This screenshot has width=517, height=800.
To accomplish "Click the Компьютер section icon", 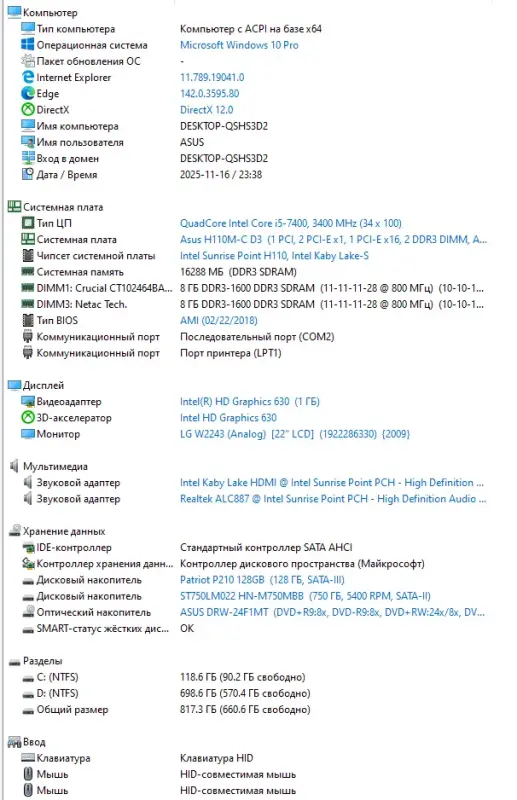I will click(x=14, y=12).
